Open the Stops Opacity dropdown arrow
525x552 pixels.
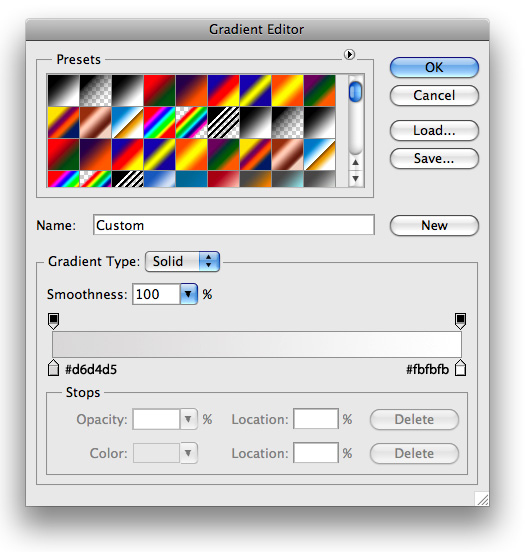click(188, 419)
